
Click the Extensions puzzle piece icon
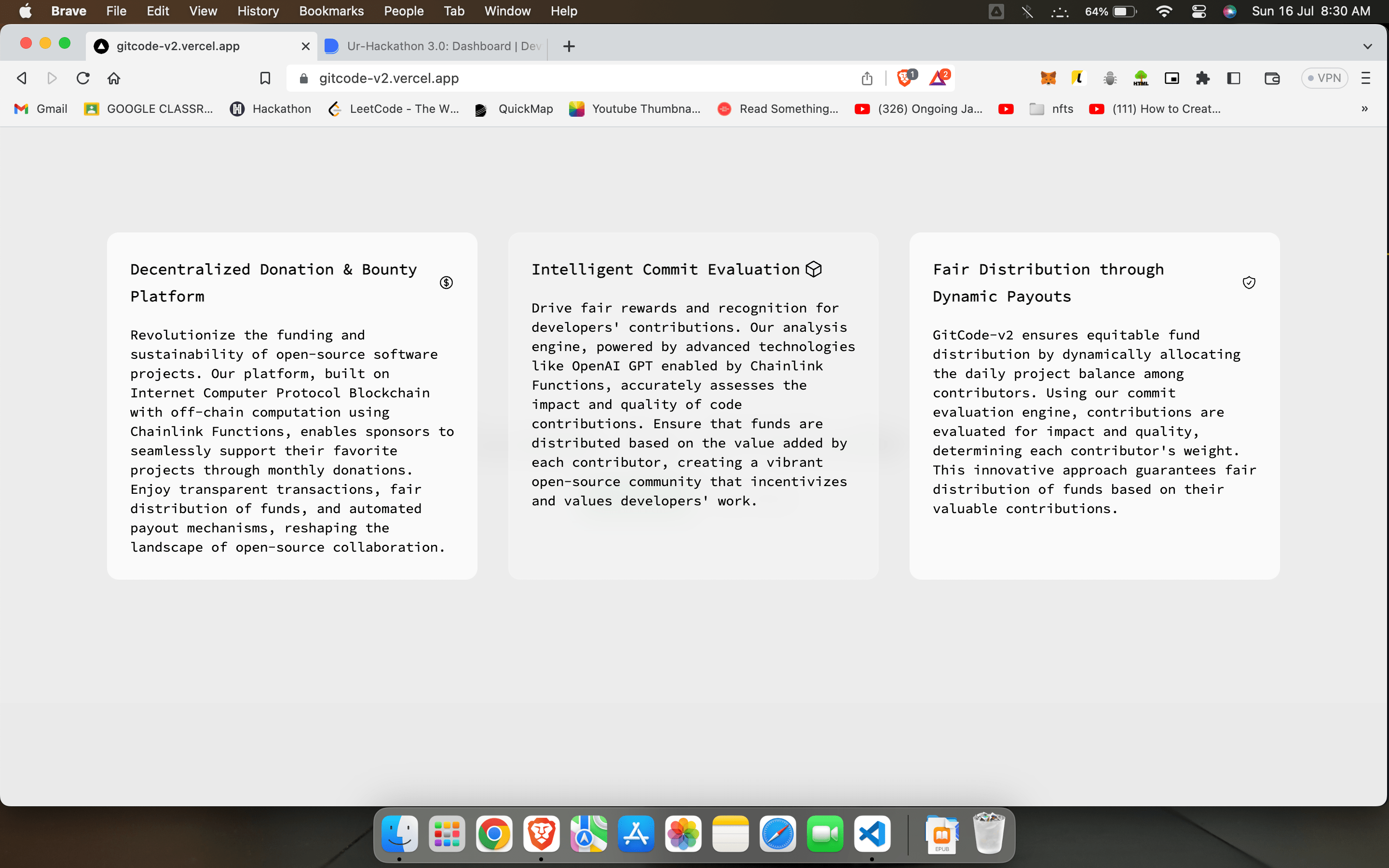[1202, 78]
